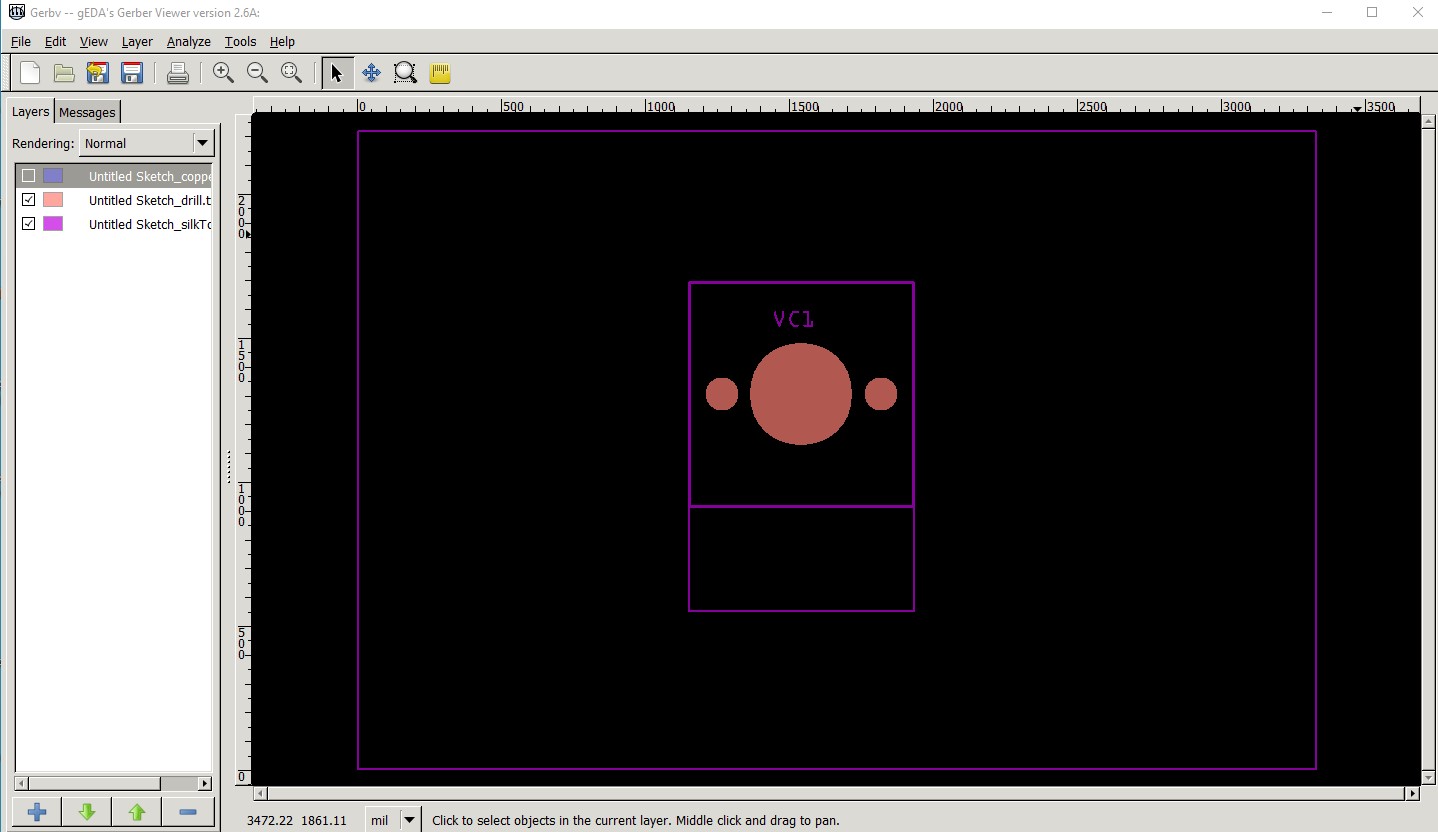Save project with the floppy disk icon

coord(131,73)
